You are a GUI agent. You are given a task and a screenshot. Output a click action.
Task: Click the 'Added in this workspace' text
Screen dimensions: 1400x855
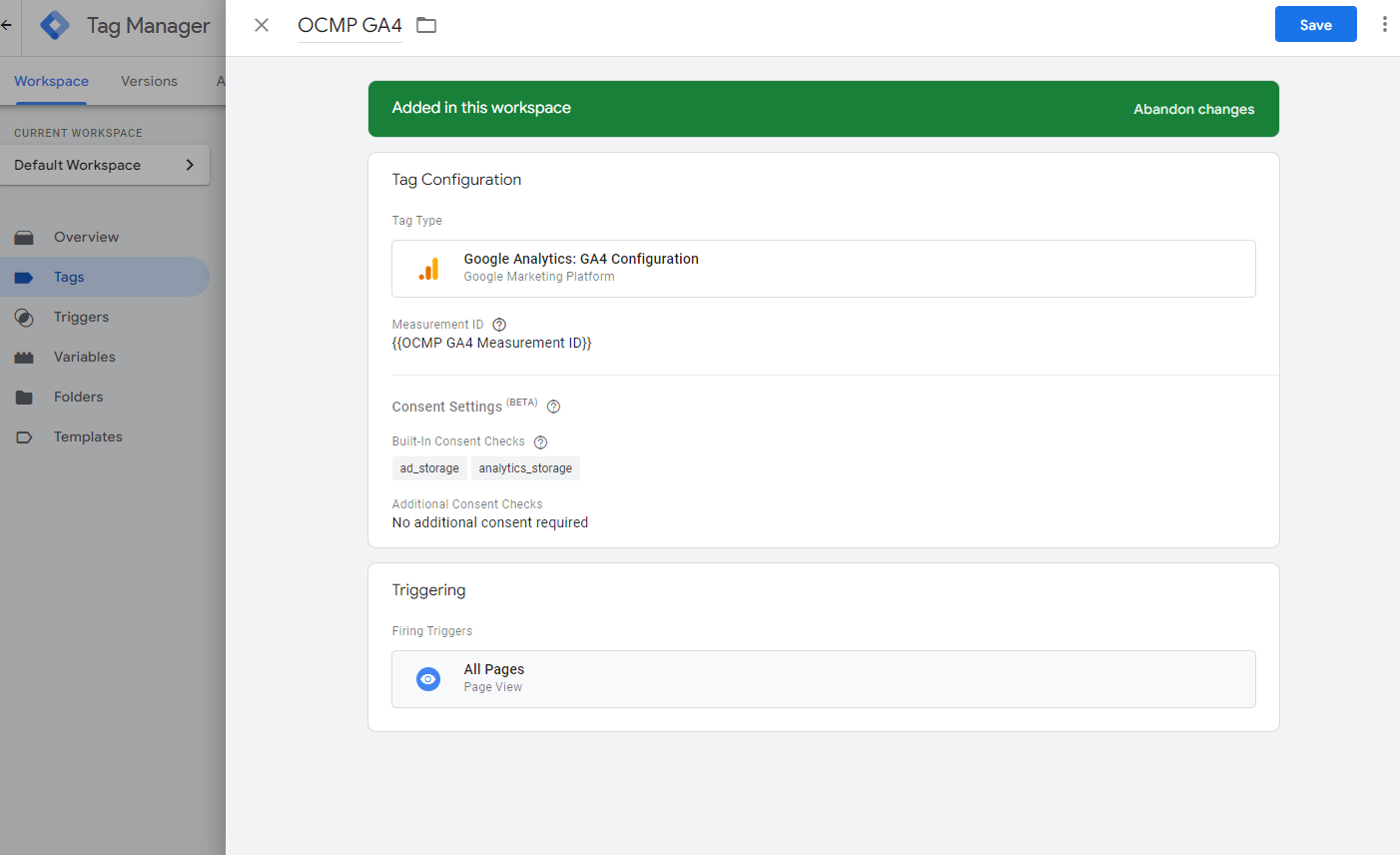point(481,108)
